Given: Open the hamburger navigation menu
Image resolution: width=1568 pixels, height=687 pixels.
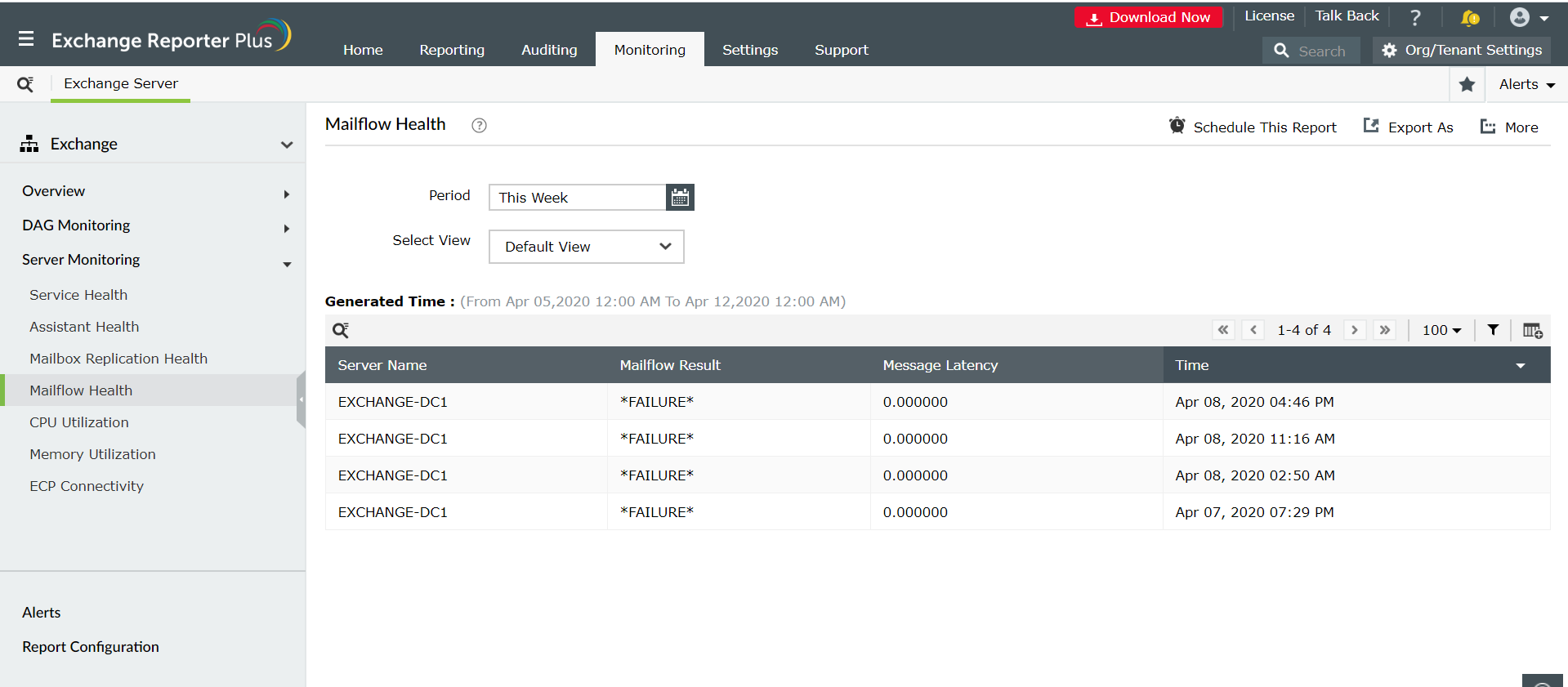Looking at the screenshot, I should tap(26, 38).
